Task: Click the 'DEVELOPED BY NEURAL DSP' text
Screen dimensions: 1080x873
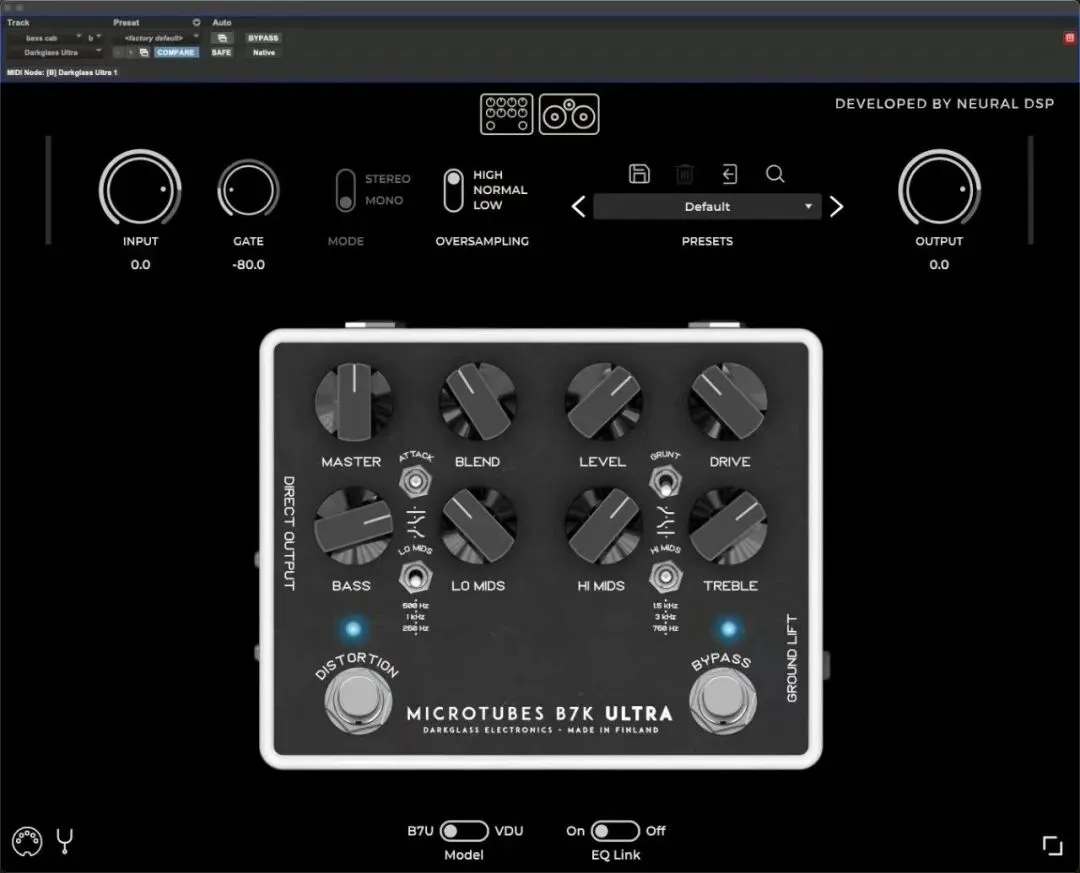Action: click(944, 104)
